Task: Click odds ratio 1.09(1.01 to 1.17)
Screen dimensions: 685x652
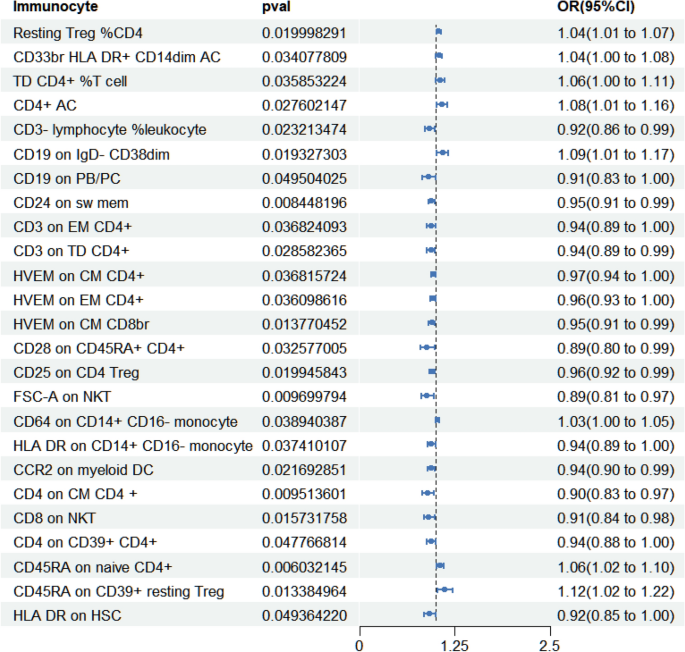Action: [616, 155]
